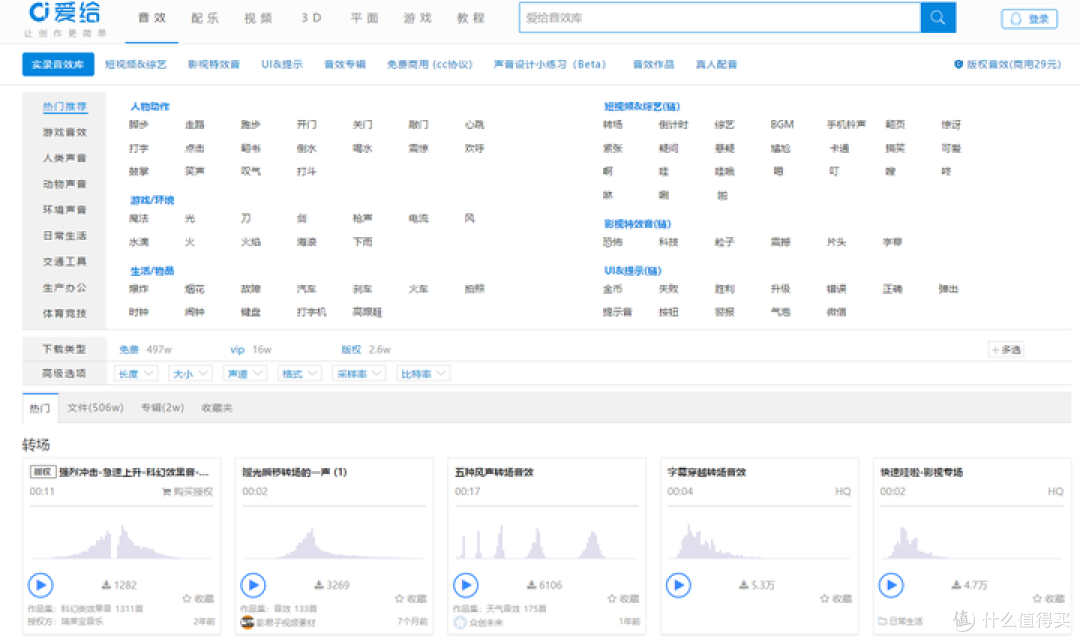Open the 声道 channel dropdown
The width and height of the screenshot is (1080, 642).
coord(245,373)
